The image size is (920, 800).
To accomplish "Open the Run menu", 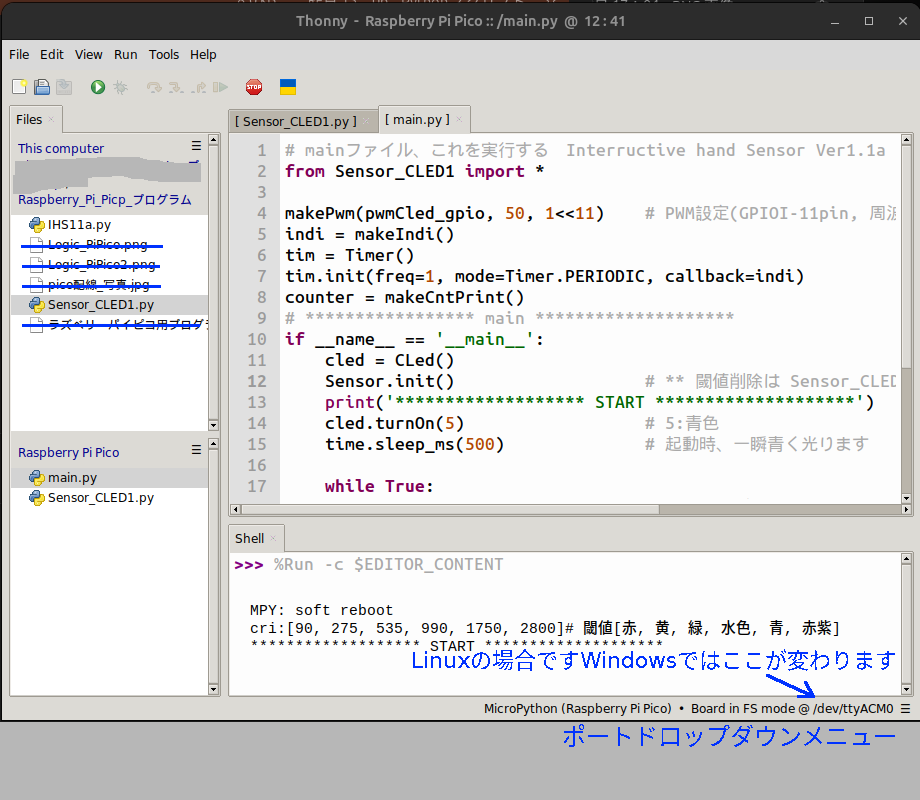I will pos(125,55).
